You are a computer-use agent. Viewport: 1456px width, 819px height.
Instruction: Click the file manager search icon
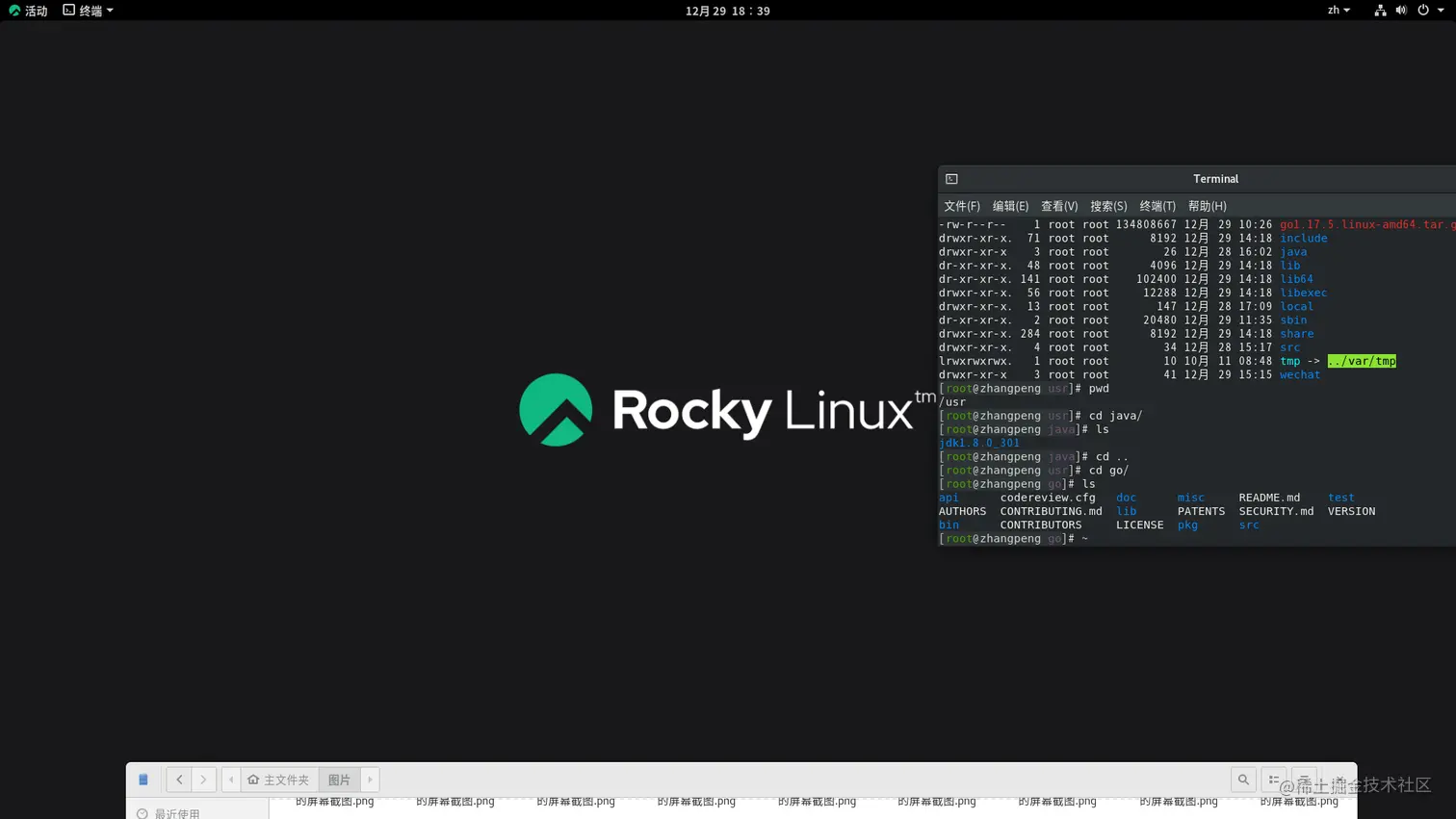(1243, 780)
